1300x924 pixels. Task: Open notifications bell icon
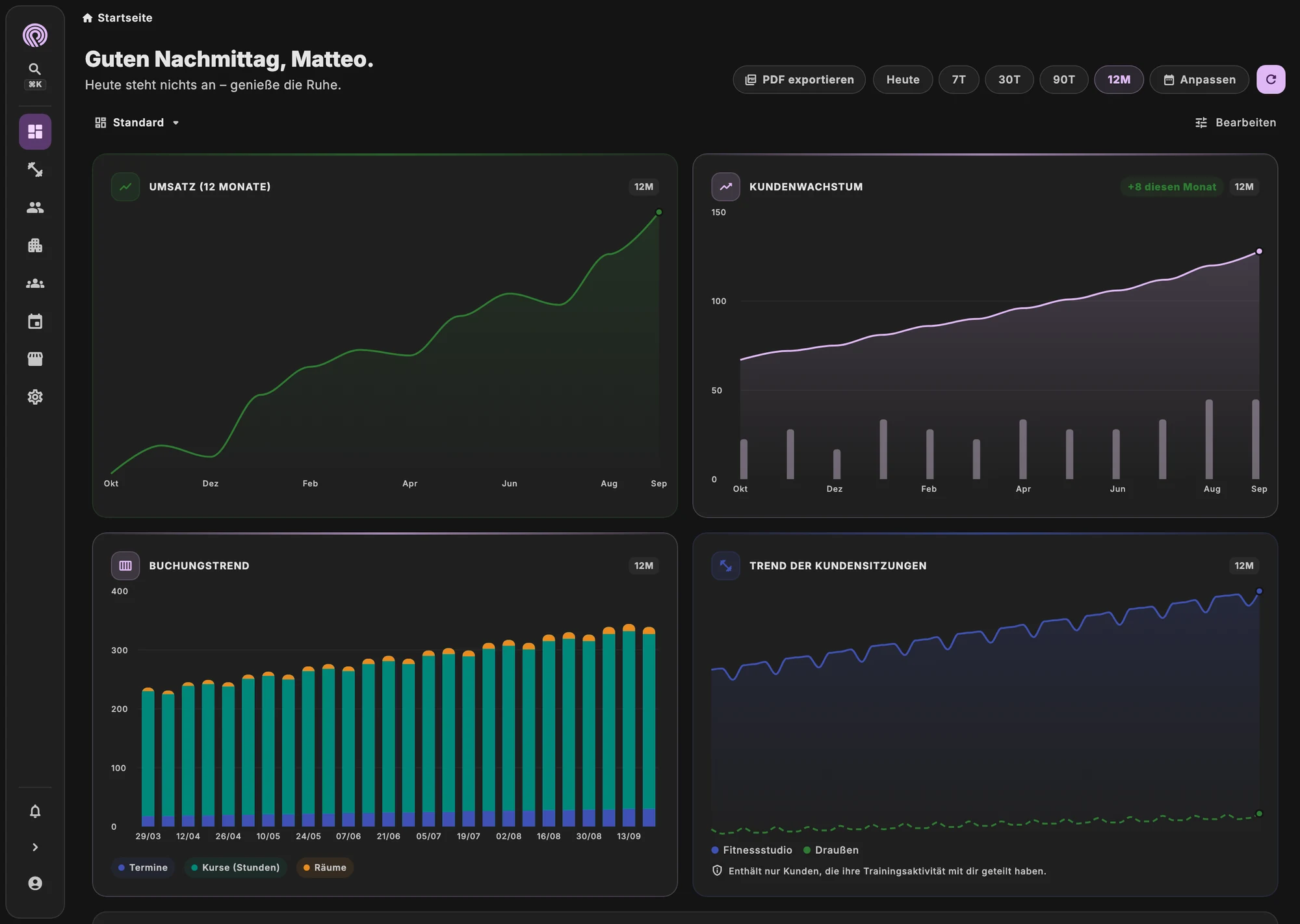[35, 811]
